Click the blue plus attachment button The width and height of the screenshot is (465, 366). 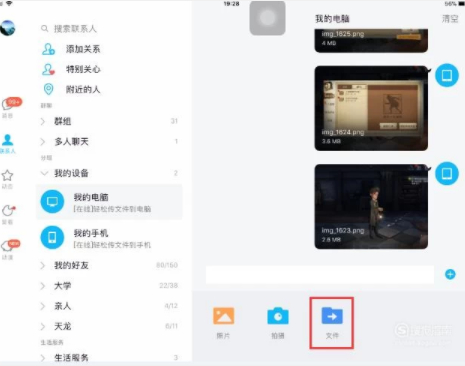point(450,274)
